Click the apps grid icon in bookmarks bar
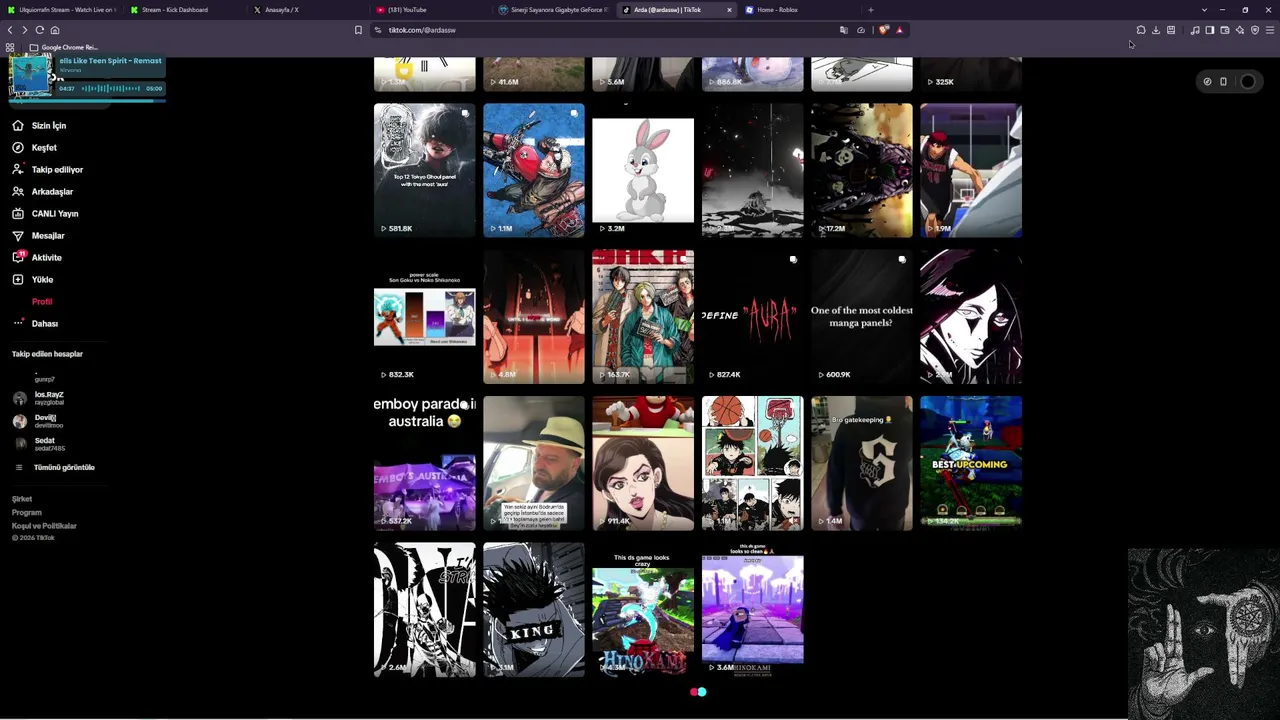Image resolution: width=1280 pixels, height=720 pixels. pos(10,47)
